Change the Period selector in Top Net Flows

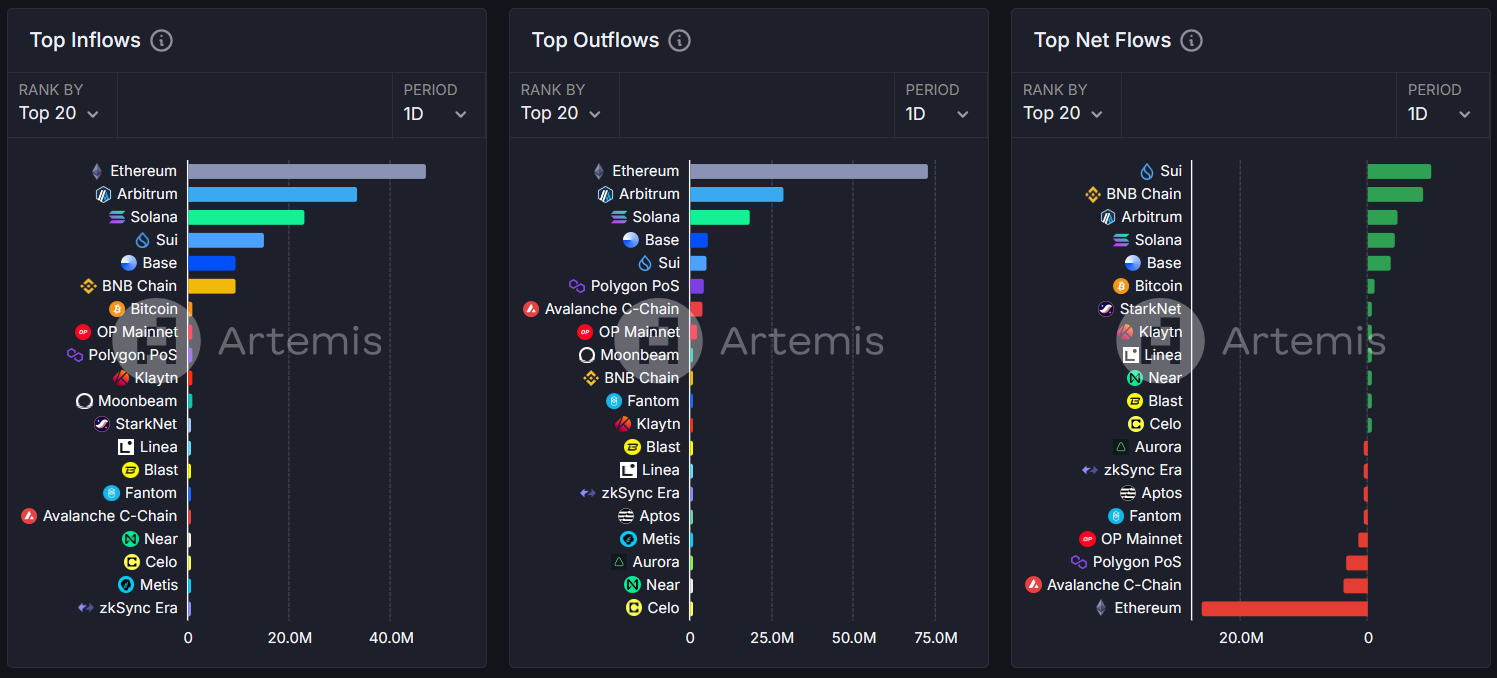1439,114
